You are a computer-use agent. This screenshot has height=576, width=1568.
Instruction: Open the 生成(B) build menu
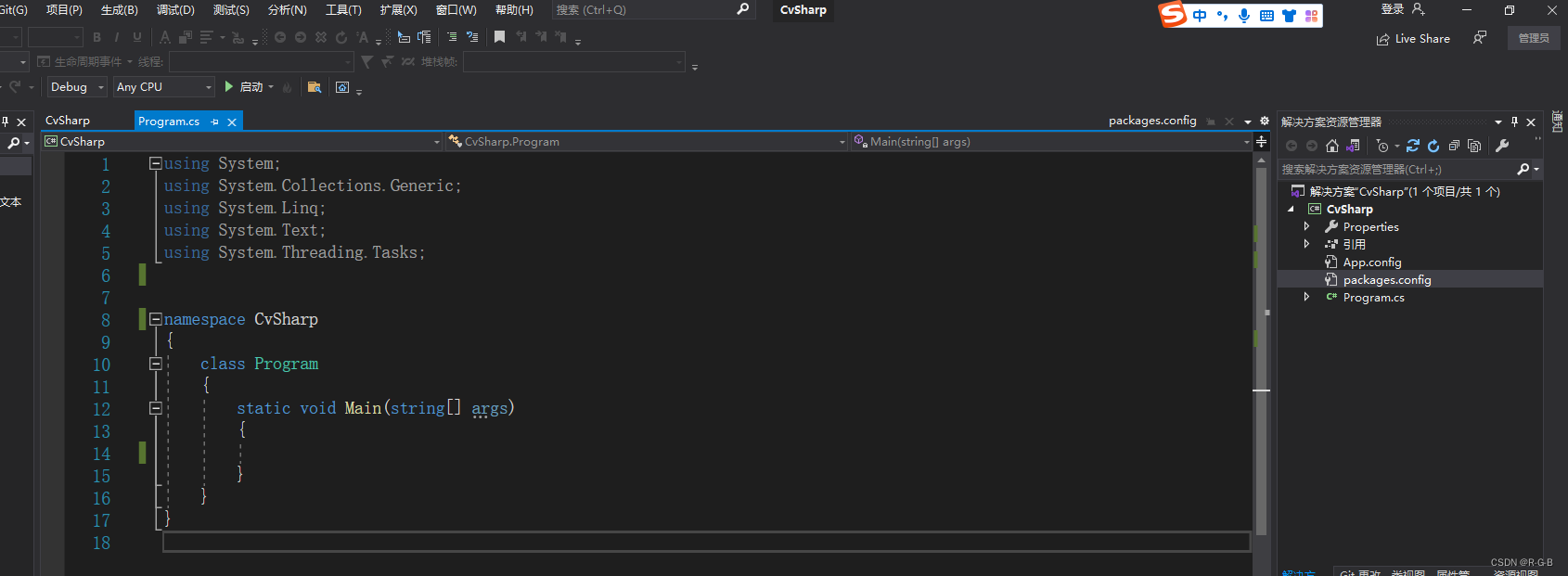pos(119,9)
